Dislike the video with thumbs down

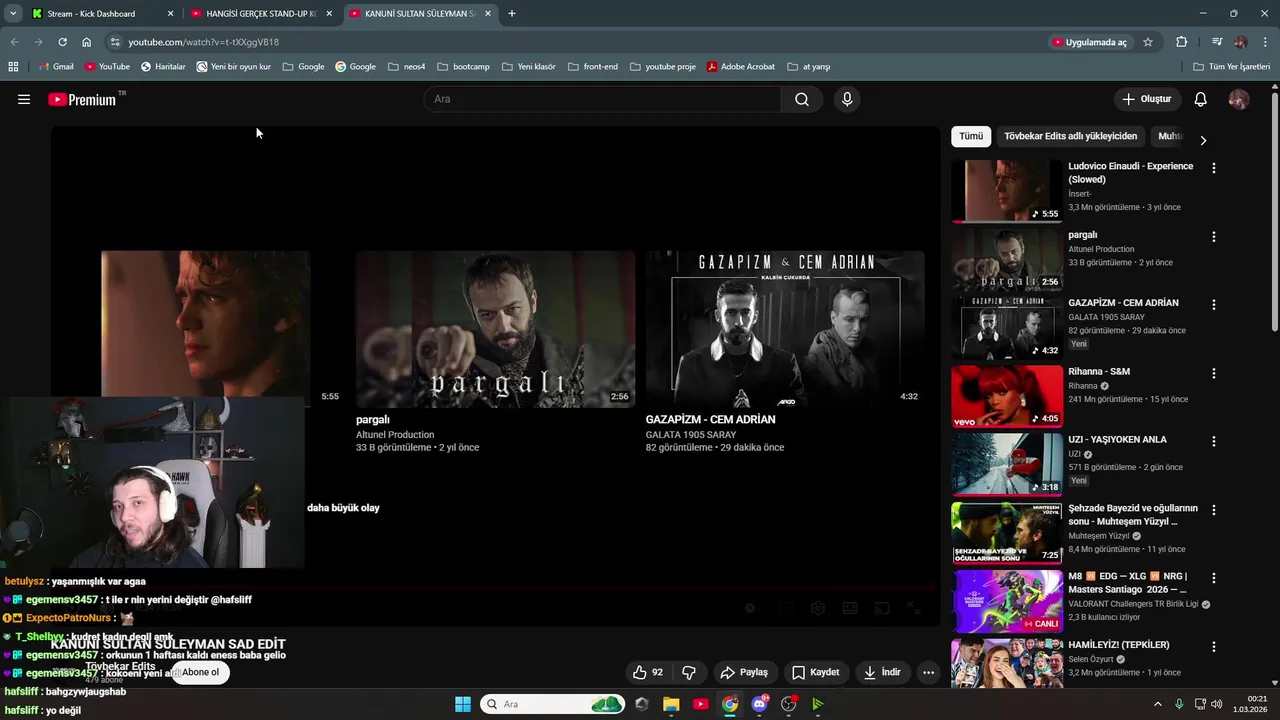689,673
